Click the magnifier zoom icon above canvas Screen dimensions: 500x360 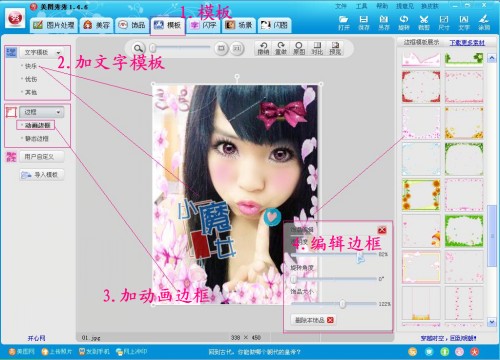pyautogui.click(x=138, y=48)
